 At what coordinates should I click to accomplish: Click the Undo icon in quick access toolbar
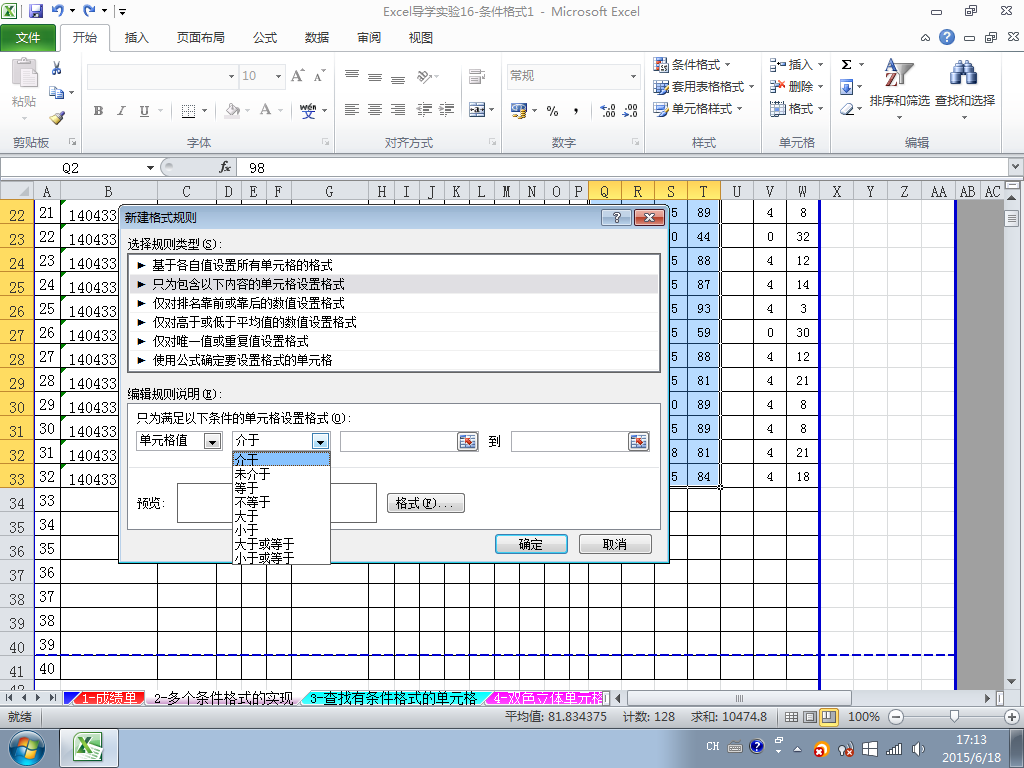pyautogui.click(x=57, y=11)
